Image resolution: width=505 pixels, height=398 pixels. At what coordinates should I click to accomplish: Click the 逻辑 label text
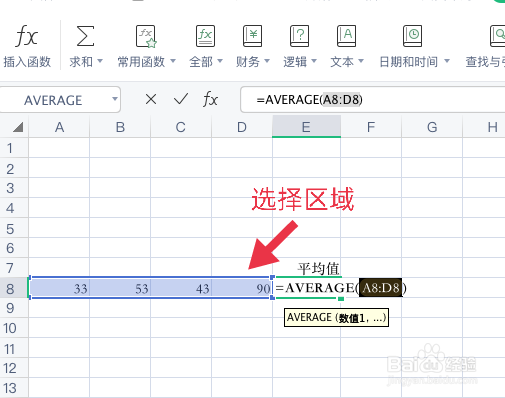295,62
